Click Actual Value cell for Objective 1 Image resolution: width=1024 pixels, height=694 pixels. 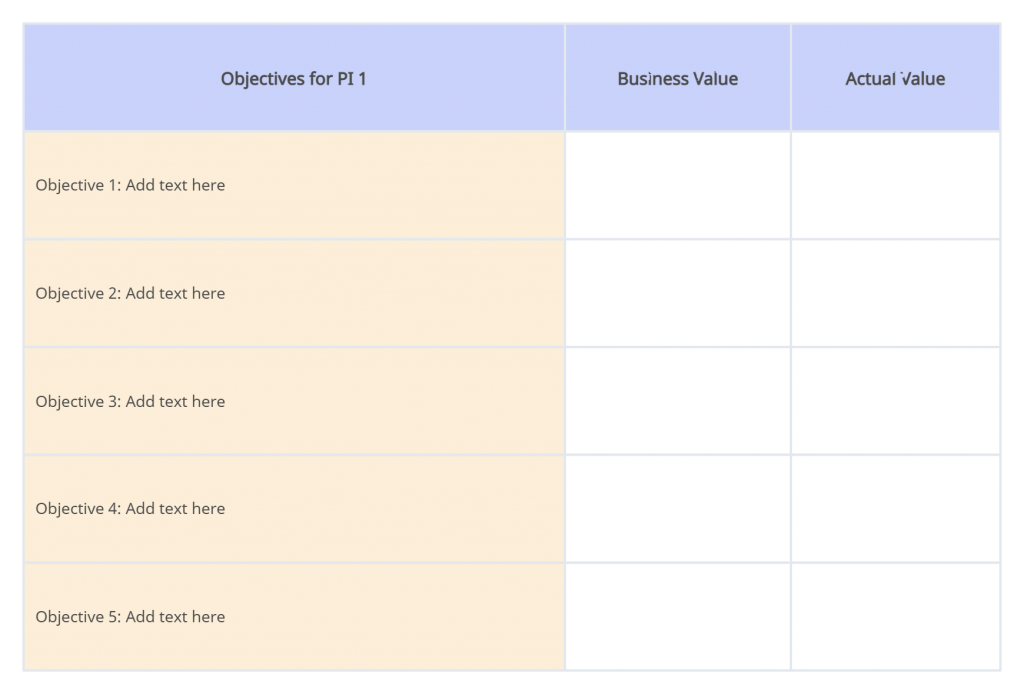click(x=895, y=185)
